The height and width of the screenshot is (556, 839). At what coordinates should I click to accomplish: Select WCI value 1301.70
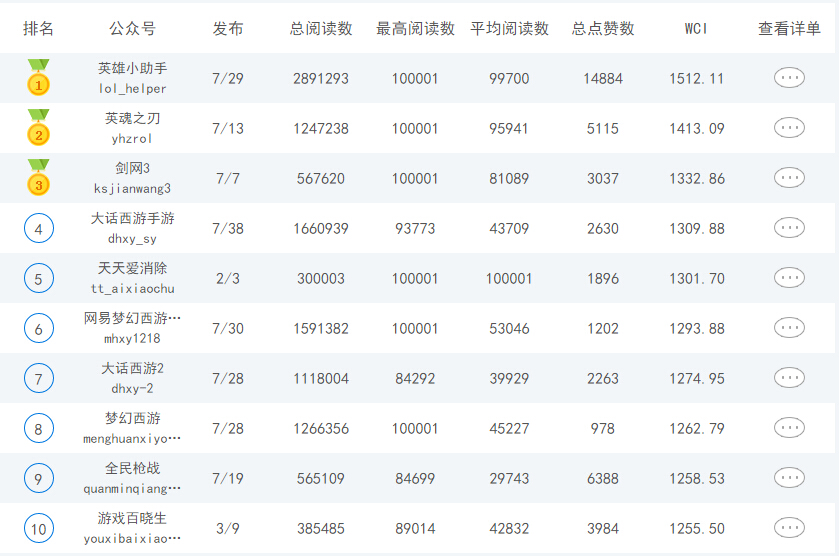[697, 278]
